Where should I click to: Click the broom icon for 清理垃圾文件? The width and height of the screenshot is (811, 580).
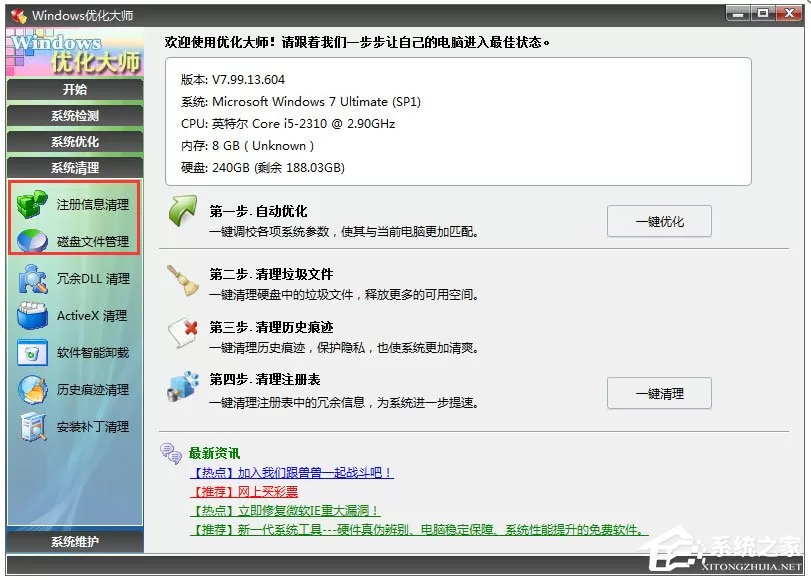pos(183,281)
